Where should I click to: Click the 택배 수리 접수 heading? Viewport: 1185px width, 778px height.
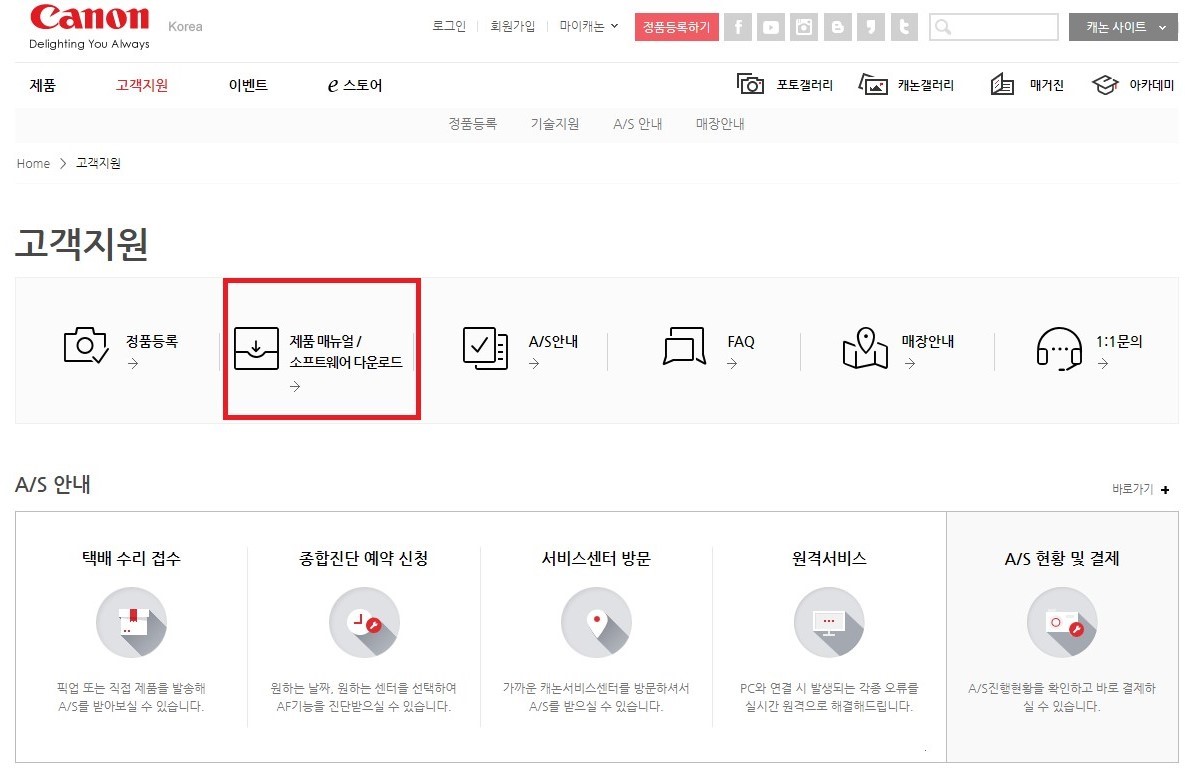(131, 558)
